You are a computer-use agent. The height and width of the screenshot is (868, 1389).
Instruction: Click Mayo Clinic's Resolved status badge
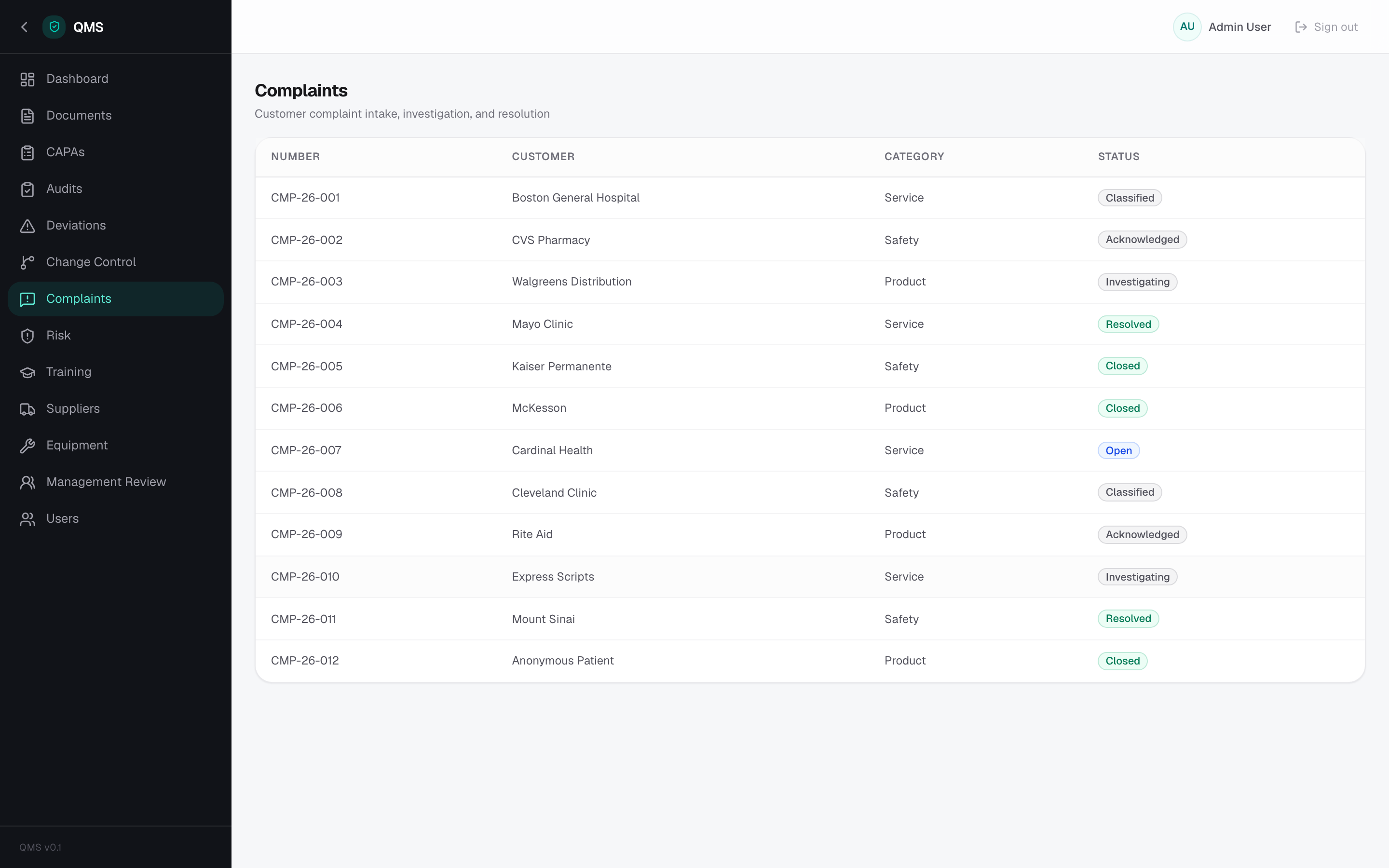pyautogui.click(x=1128, y=325)
